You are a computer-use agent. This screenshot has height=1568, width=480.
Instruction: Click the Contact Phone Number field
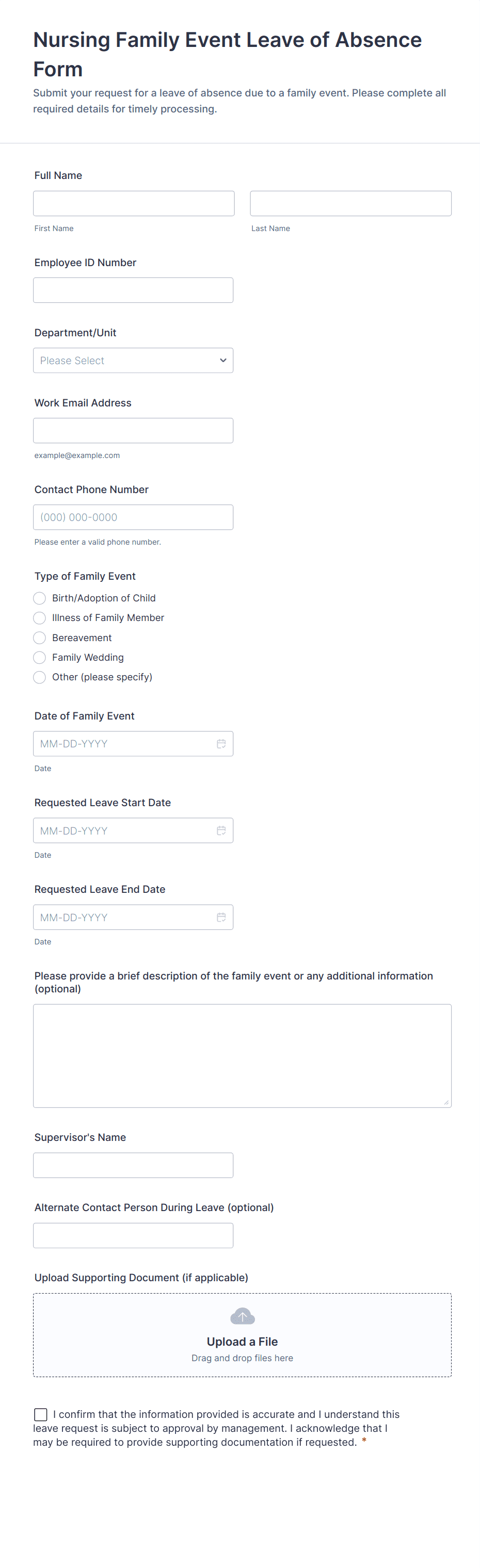pyautogui.click(x=133, y=517)
